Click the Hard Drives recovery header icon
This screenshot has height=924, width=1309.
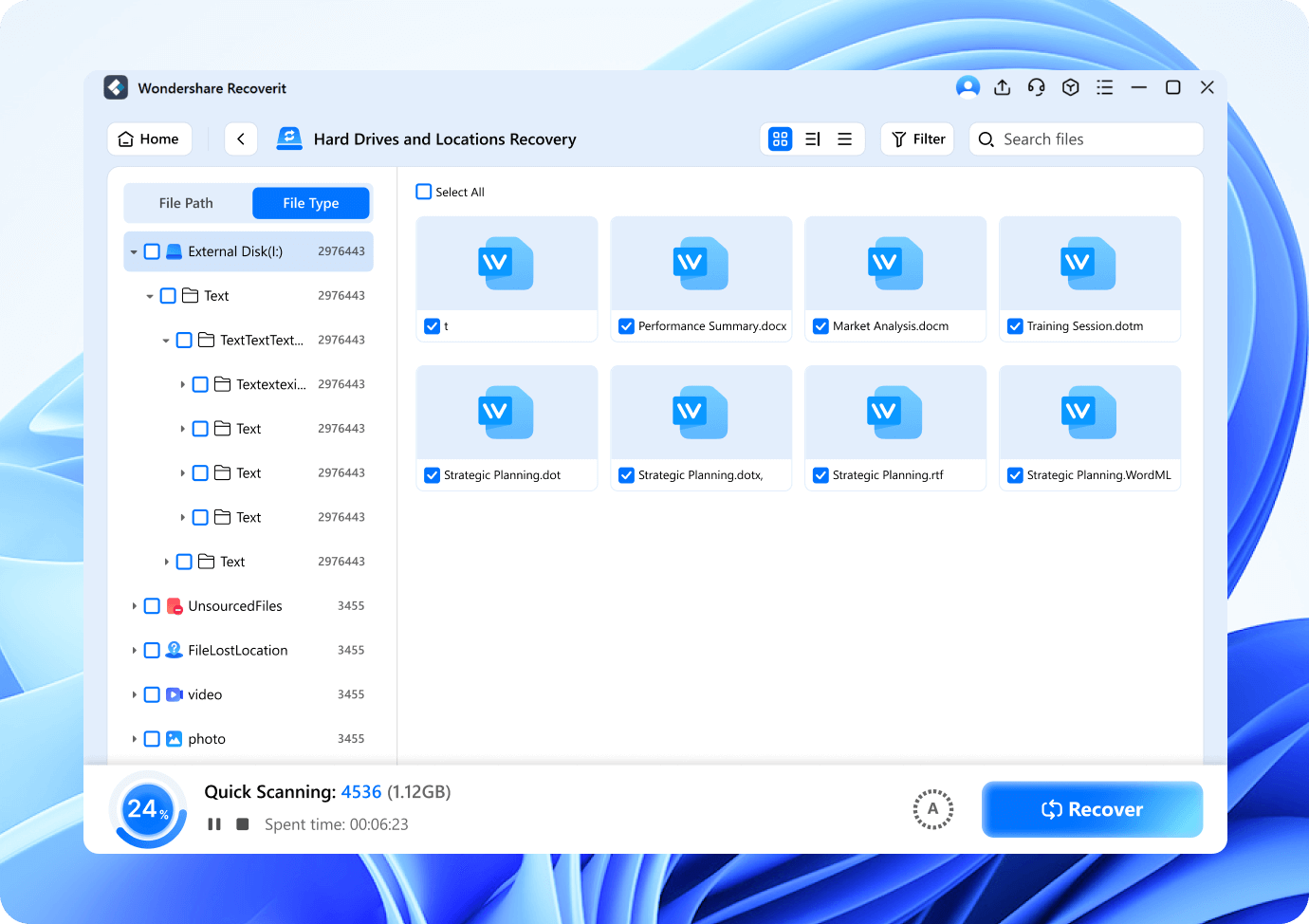tap(289, 139)
